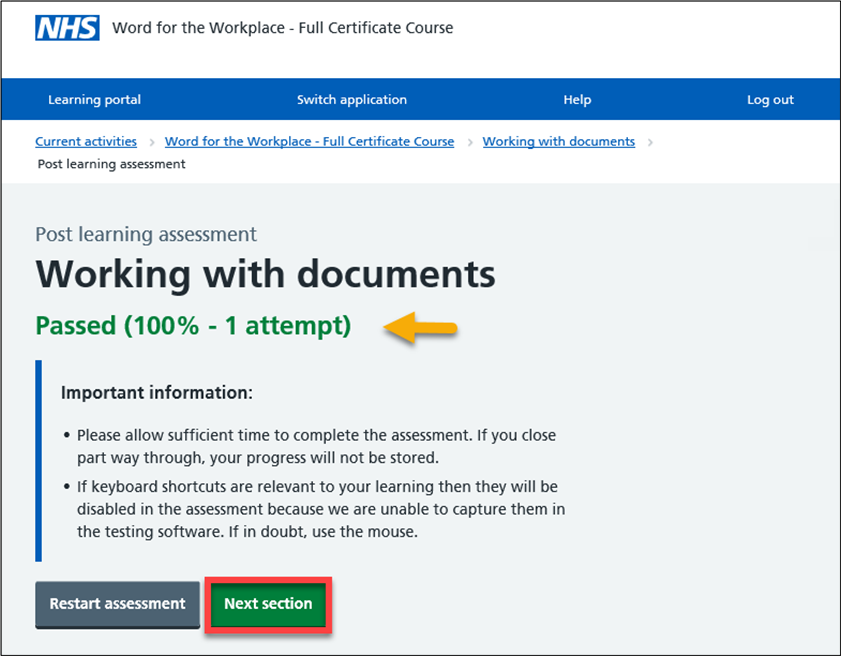The image size is (841, 656).
Task: Open the Learning portal menu item
Action: [x=94, y=100]
